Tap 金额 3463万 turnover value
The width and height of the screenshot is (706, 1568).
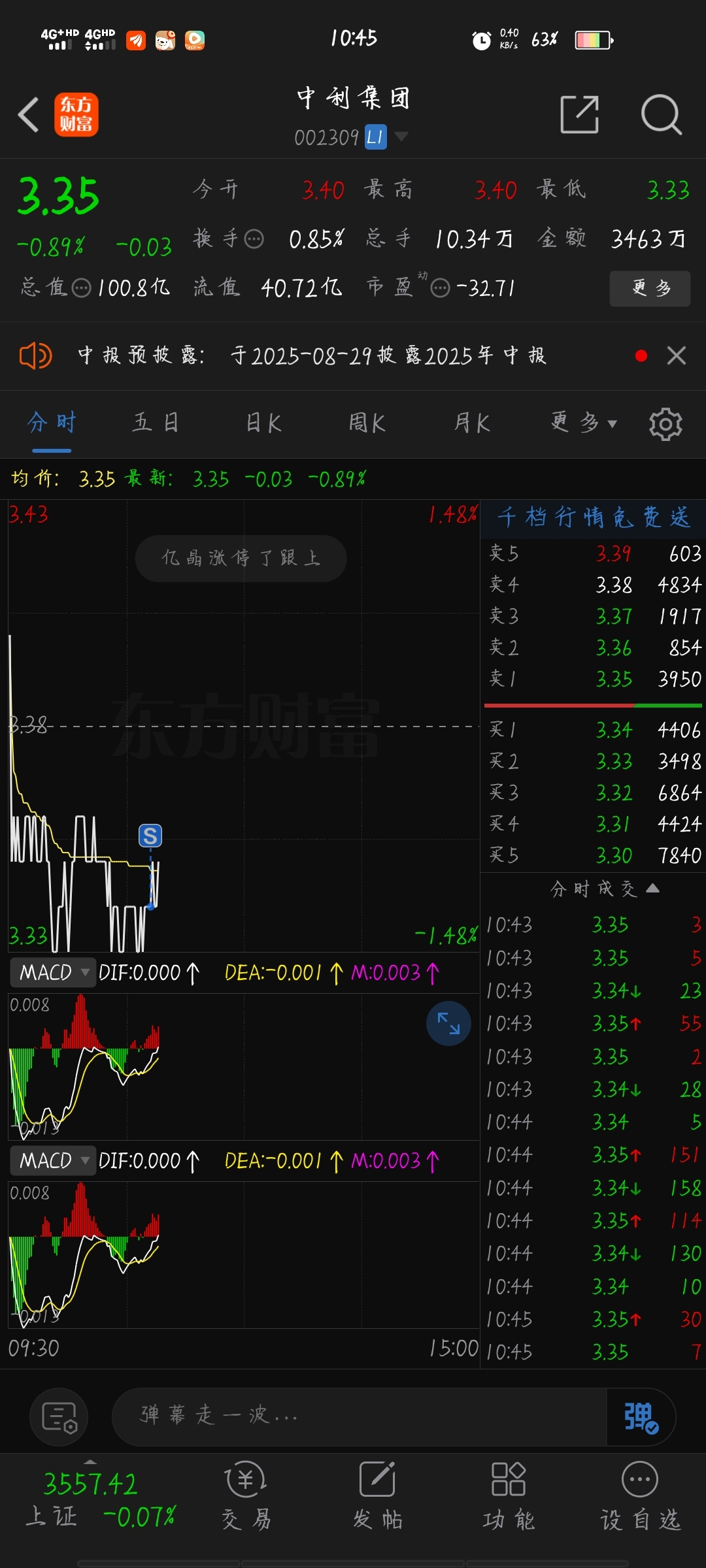click(648, 239)
